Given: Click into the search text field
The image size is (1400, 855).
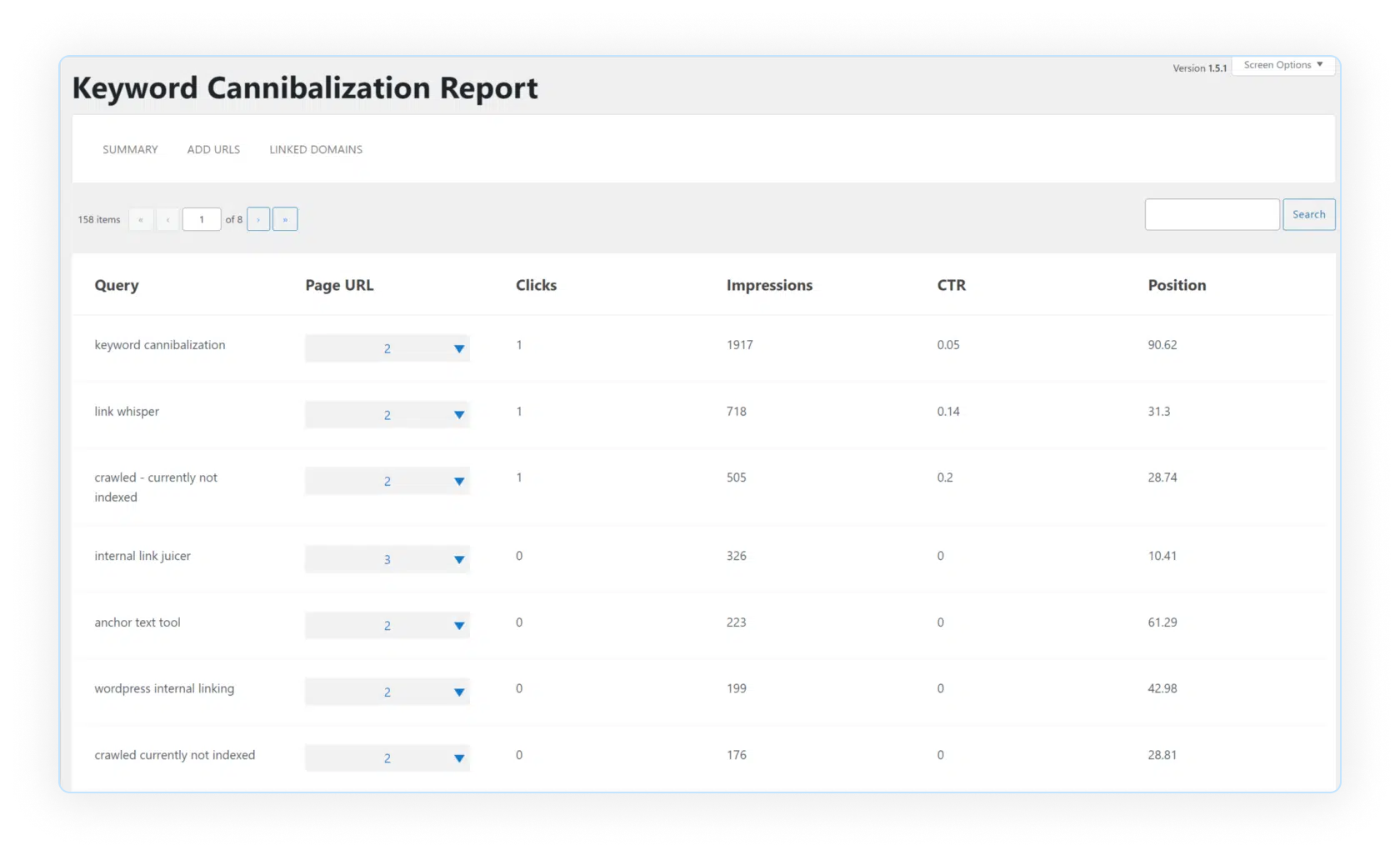Looking at the screenshot, I should tap(1212, 214).
